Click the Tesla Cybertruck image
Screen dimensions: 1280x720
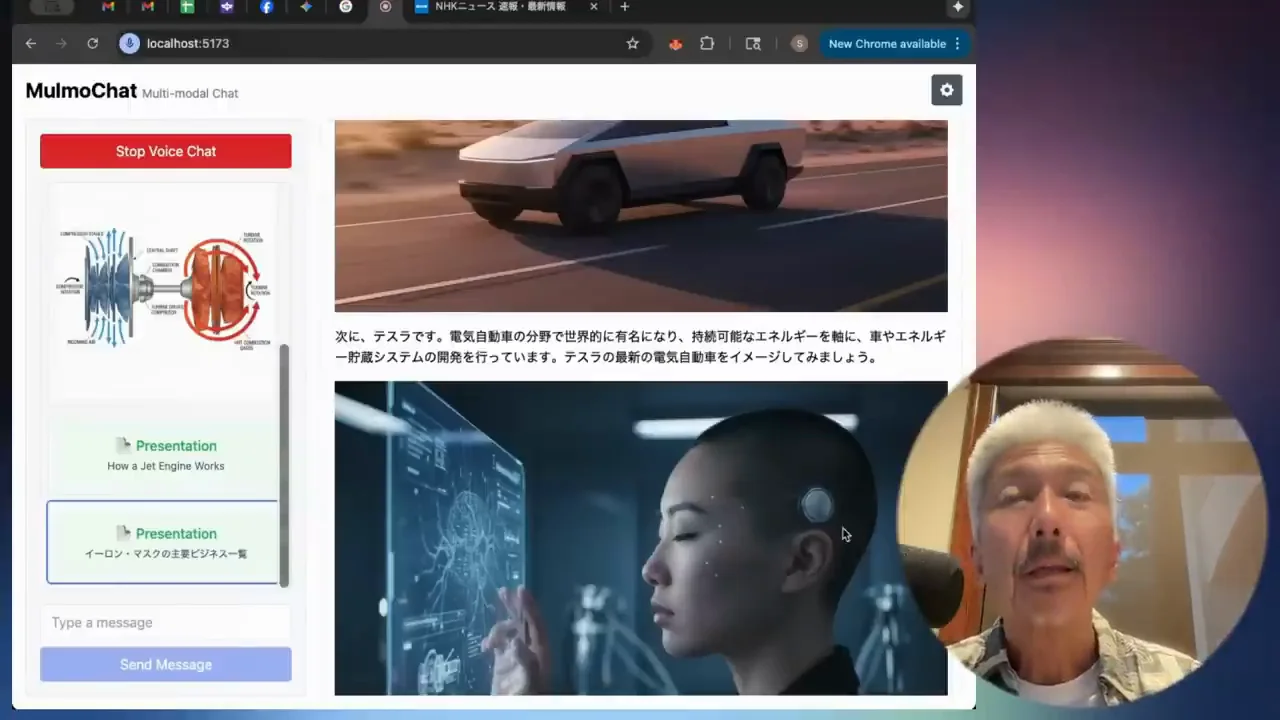click(x=641, y=216)
